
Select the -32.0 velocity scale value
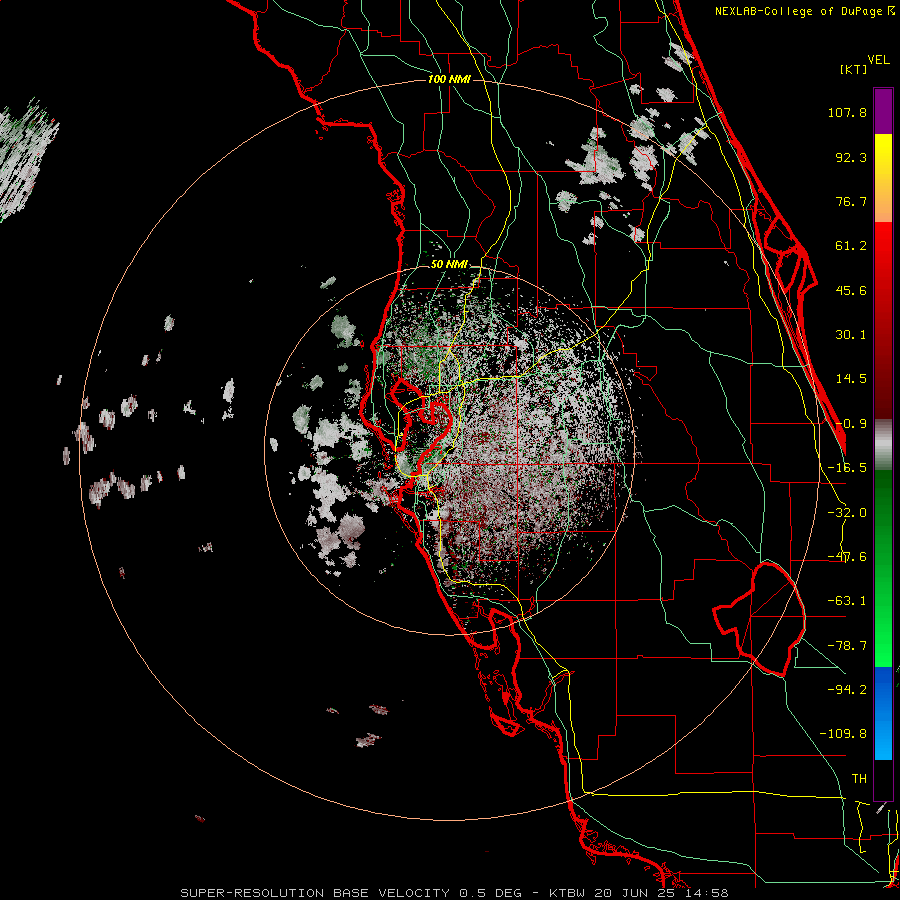tap(847, 513)
